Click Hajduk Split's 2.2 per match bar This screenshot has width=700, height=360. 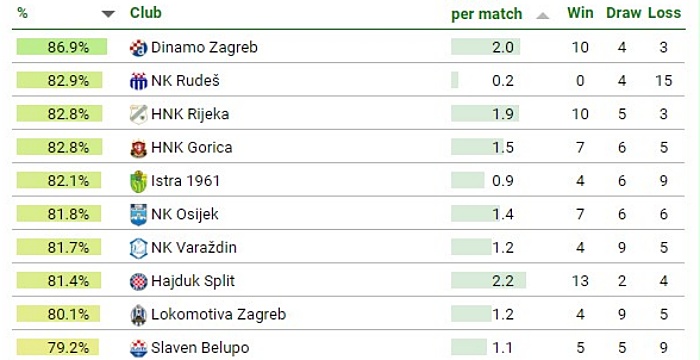[488, 280]
